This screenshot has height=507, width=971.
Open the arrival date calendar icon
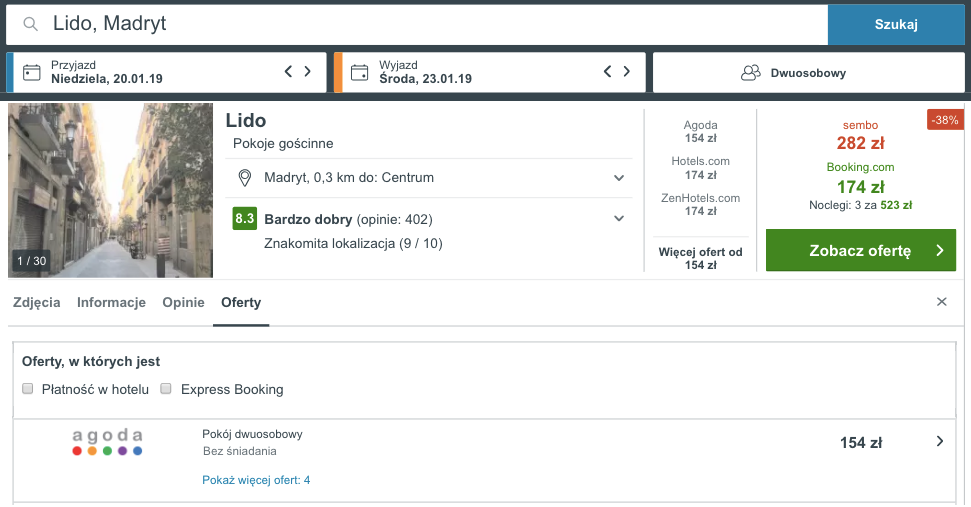[x=32, y=72]
